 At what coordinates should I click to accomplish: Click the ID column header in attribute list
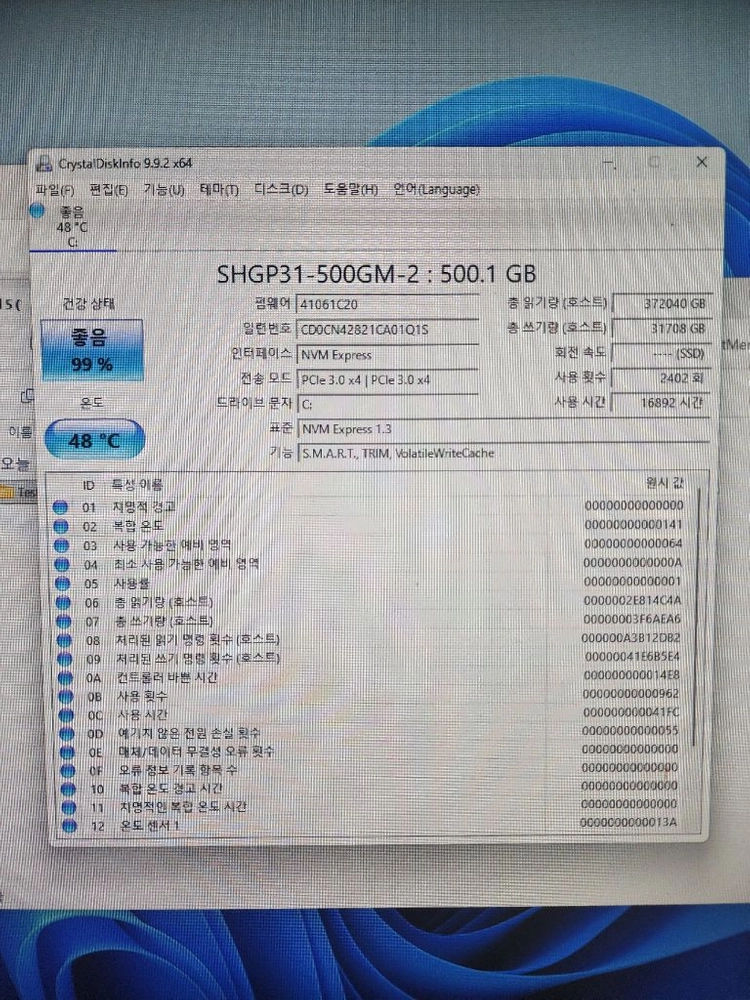[89, 486]
